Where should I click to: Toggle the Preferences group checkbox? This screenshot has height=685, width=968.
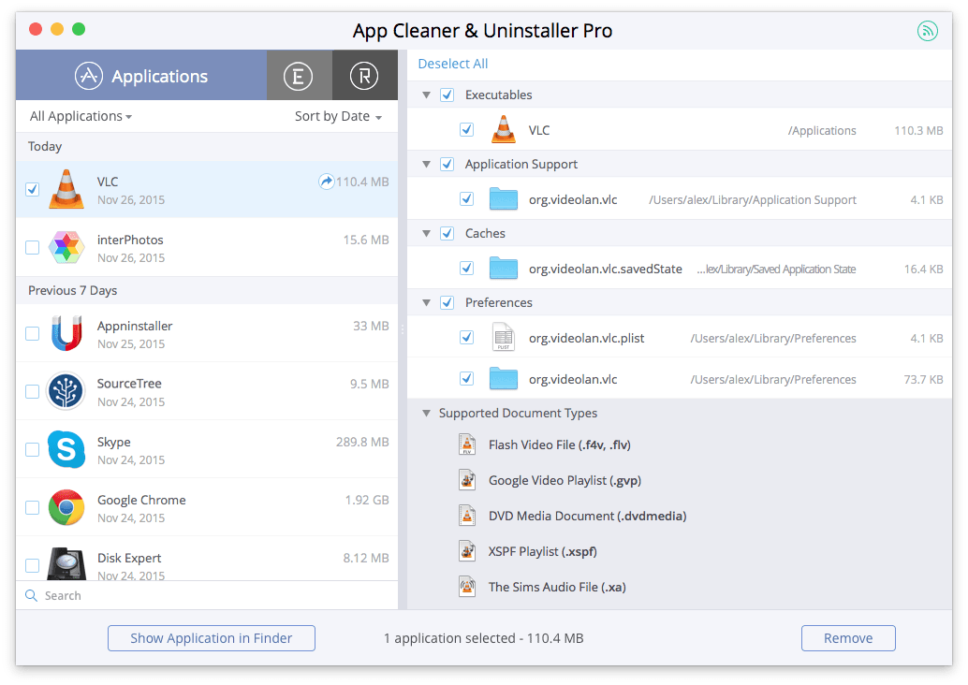(447, 302)
